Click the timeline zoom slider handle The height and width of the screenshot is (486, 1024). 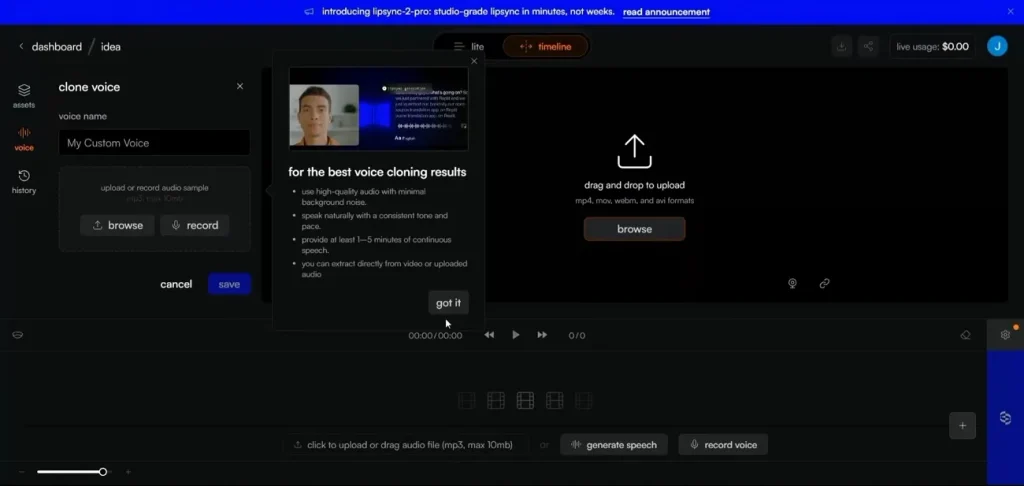[103, 472]
